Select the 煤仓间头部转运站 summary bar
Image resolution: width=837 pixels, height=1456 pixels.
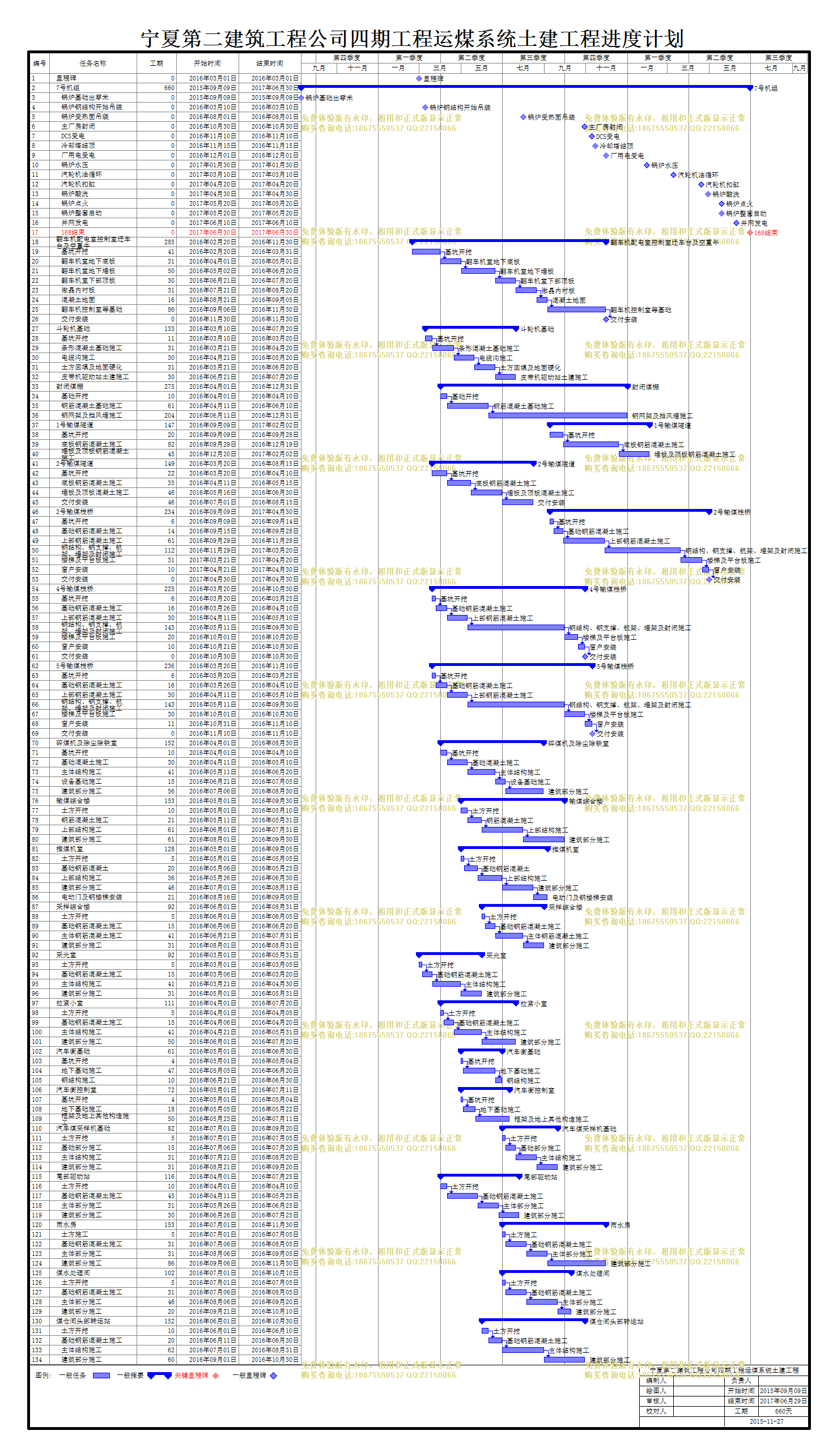[x=534, y=1321]
